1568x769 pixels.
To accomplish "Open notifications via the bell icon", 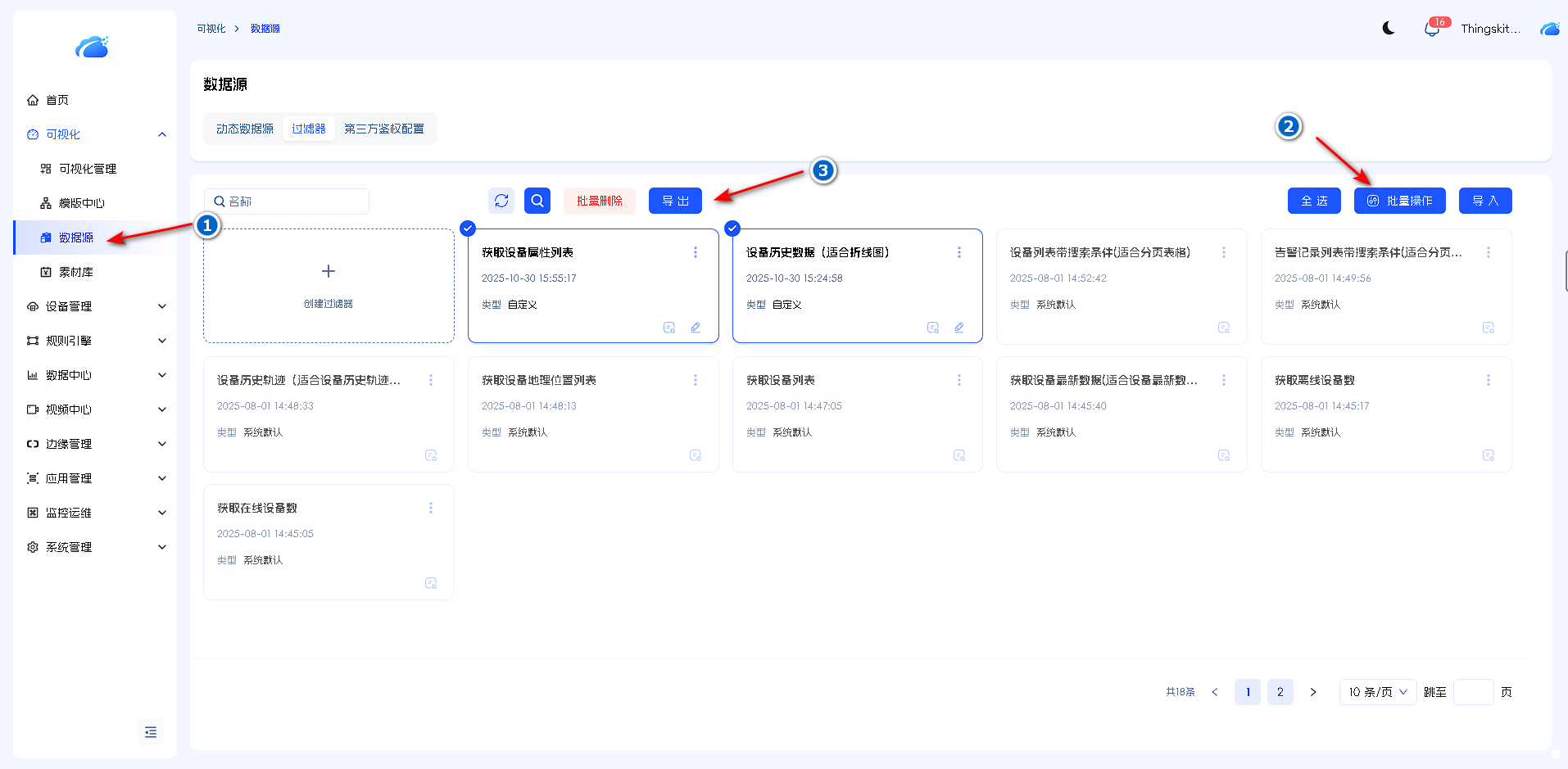I will click(1431, 29).
